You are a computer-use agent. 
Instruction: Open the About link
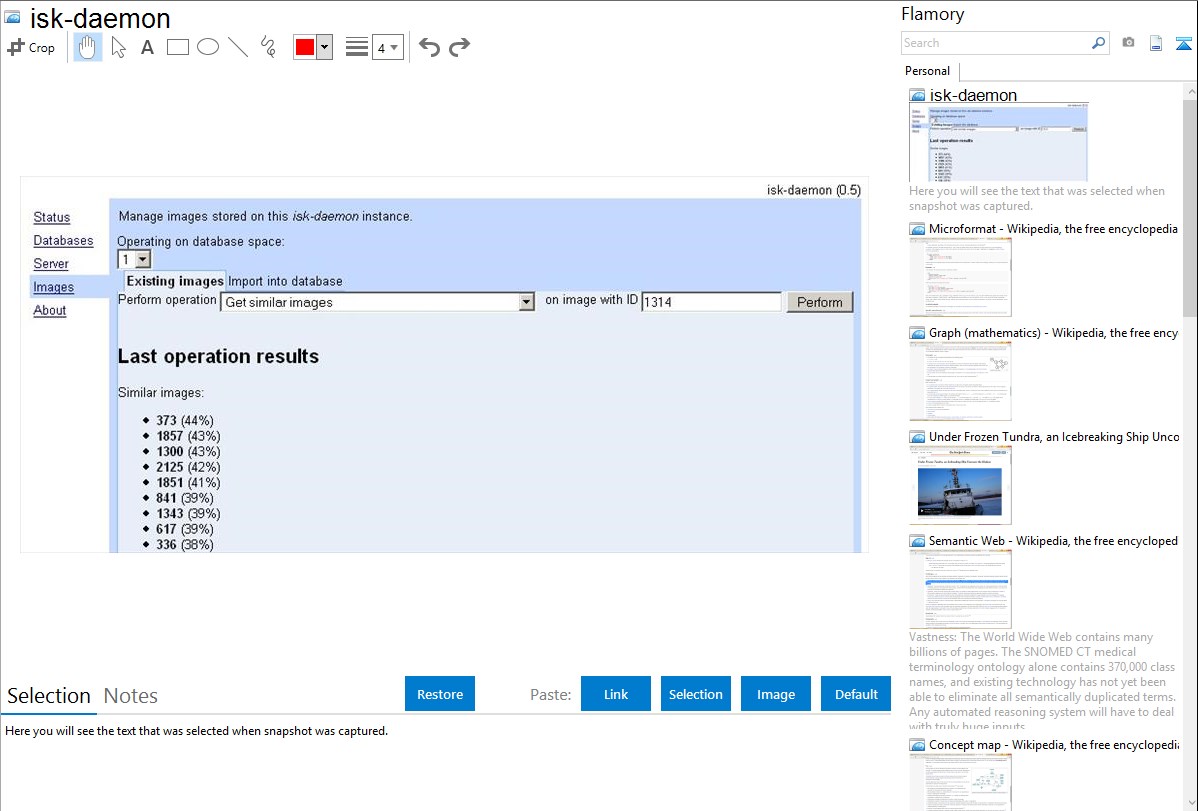point(50,310)
